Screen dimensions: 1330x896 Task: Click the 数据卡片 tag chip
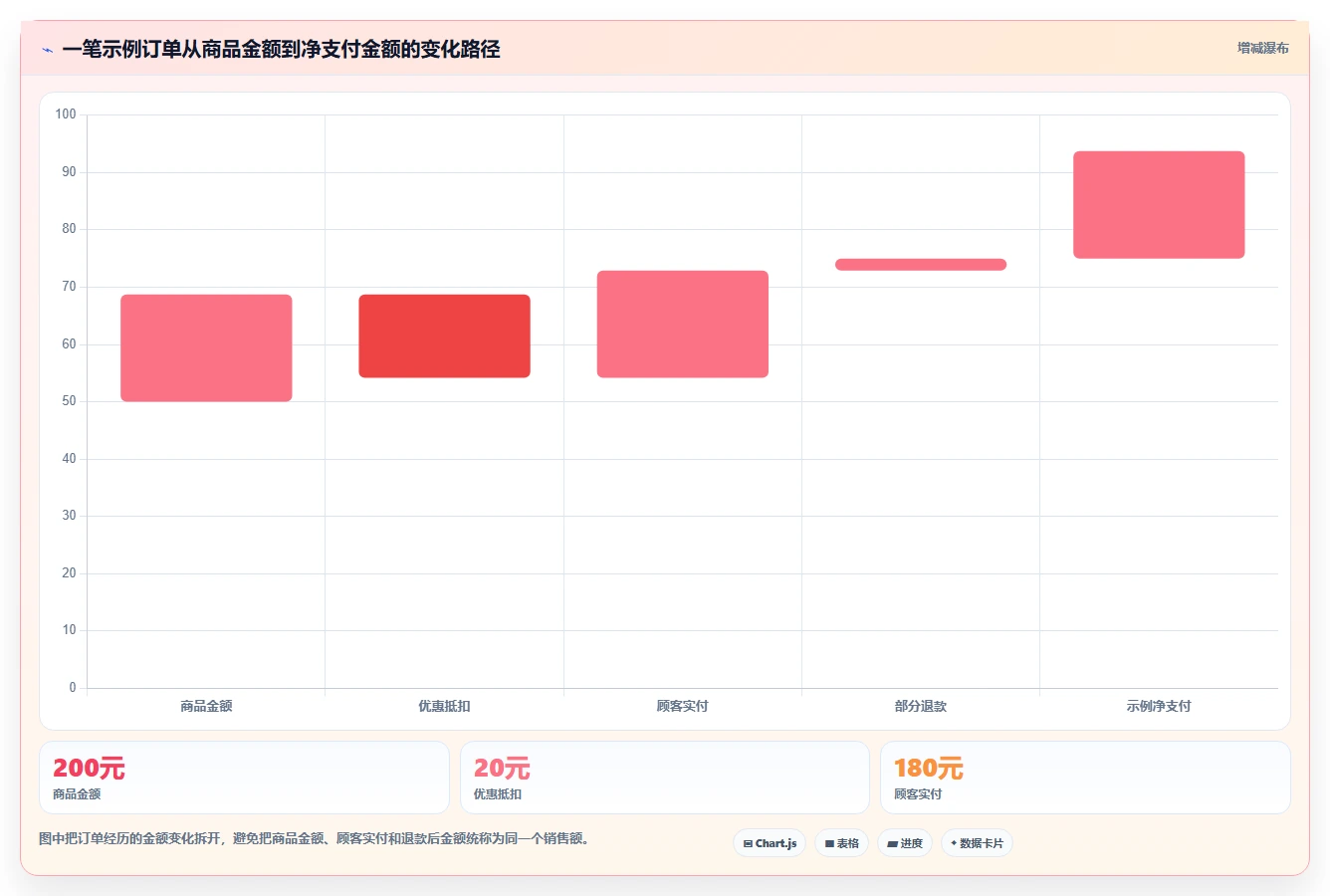977,843
